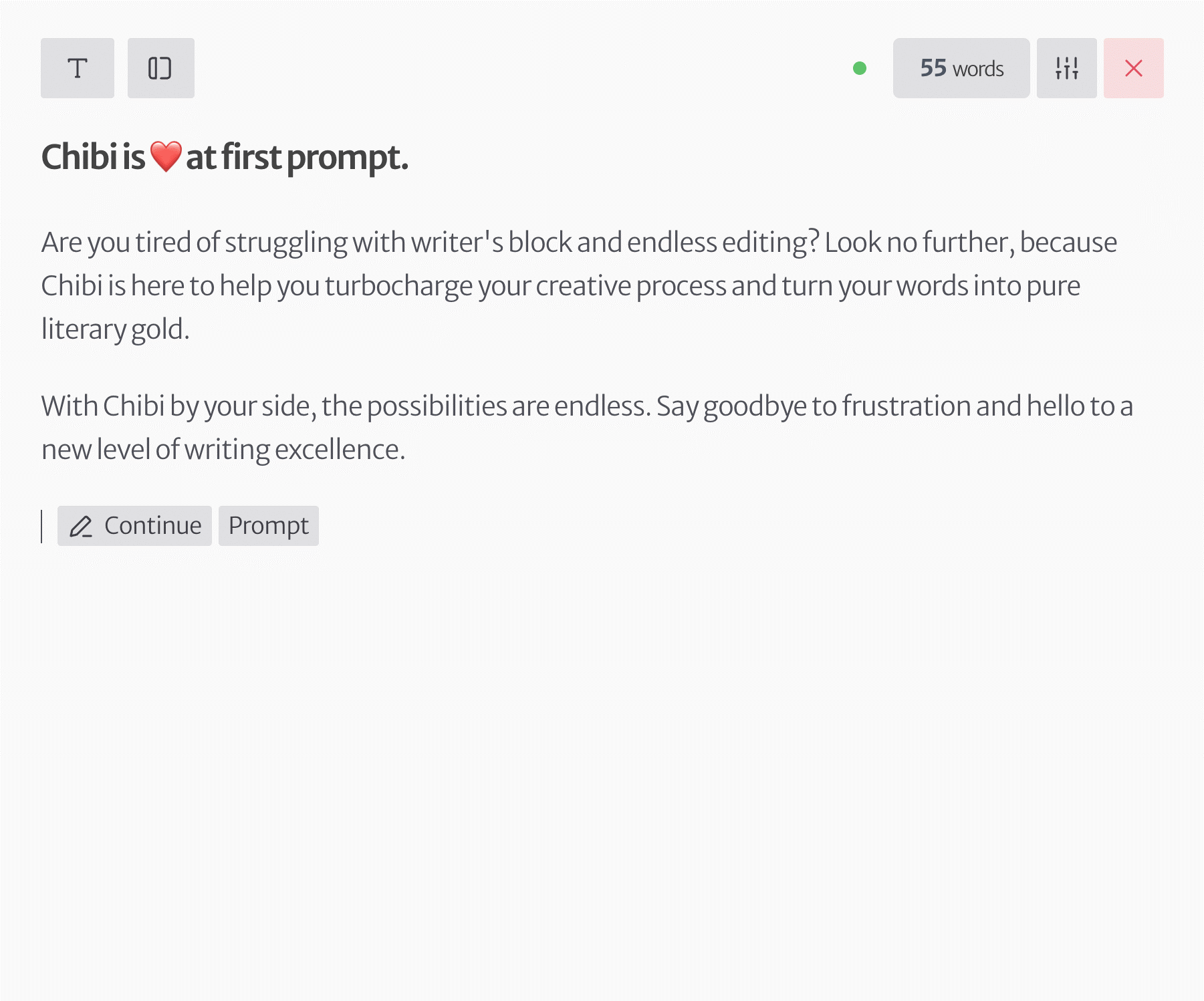Viewport: 1204px width, 1001px height.
Task: Click the green status indicator dot
Action: [860, 68]
